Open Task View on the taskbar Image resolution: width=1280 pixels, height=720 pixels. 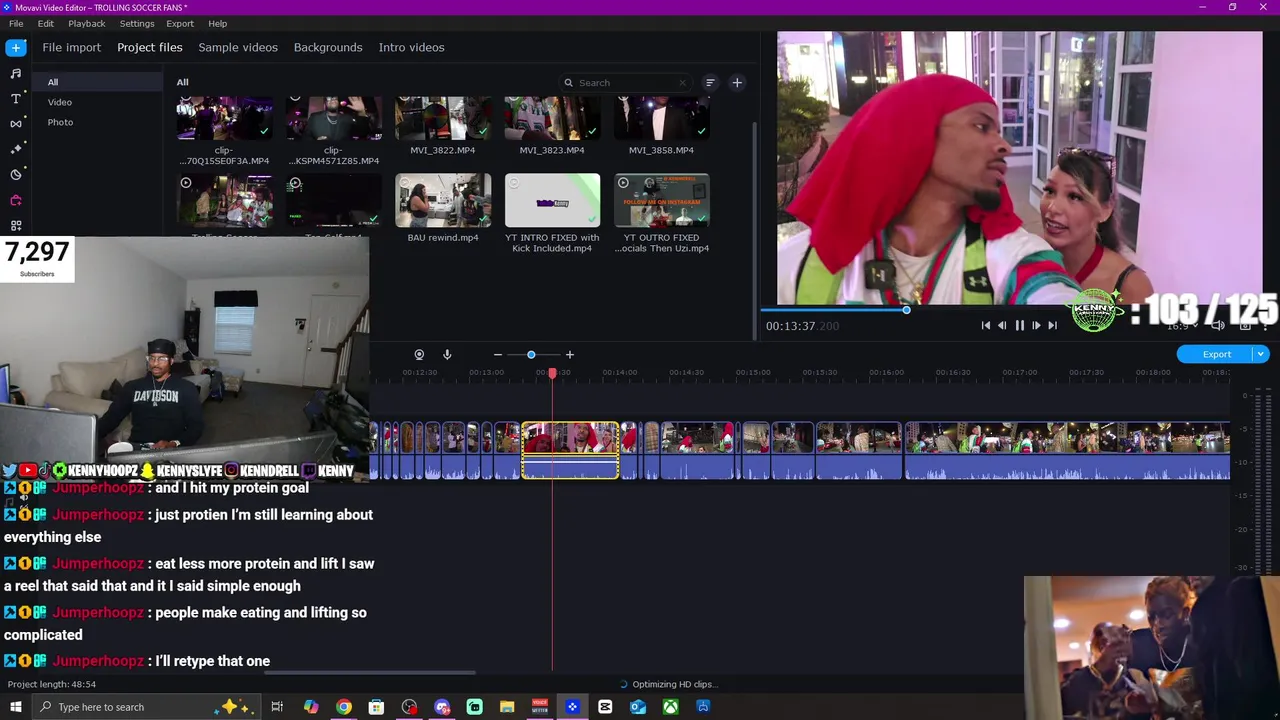pyautogui.click(x=277, y=707)
